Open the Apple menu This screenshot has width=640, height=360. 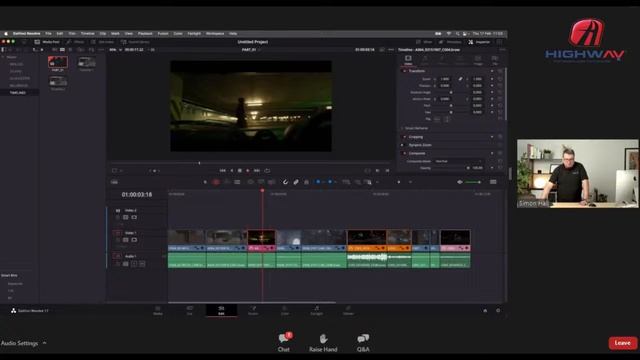click(x=6, y=33)
